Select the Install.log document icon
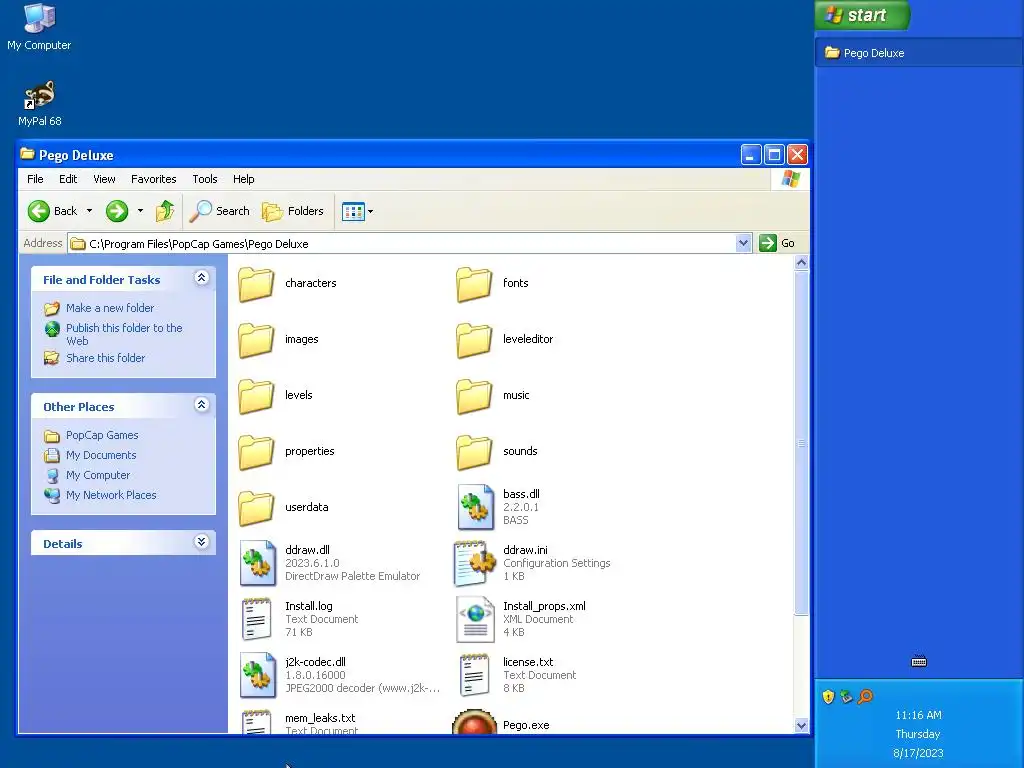 [x=257, y=619]
